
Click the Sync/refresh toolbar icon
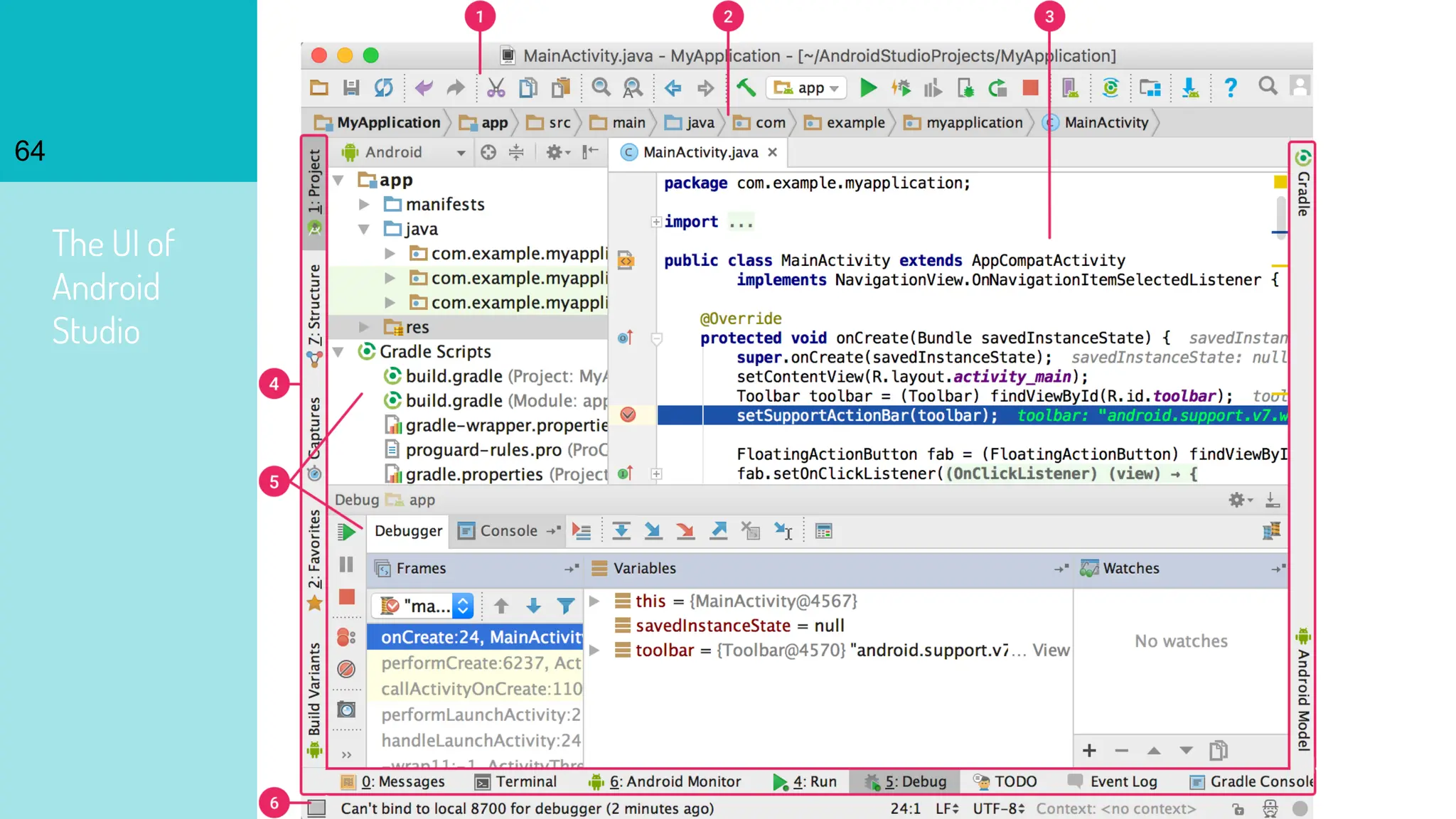[384, 88]
